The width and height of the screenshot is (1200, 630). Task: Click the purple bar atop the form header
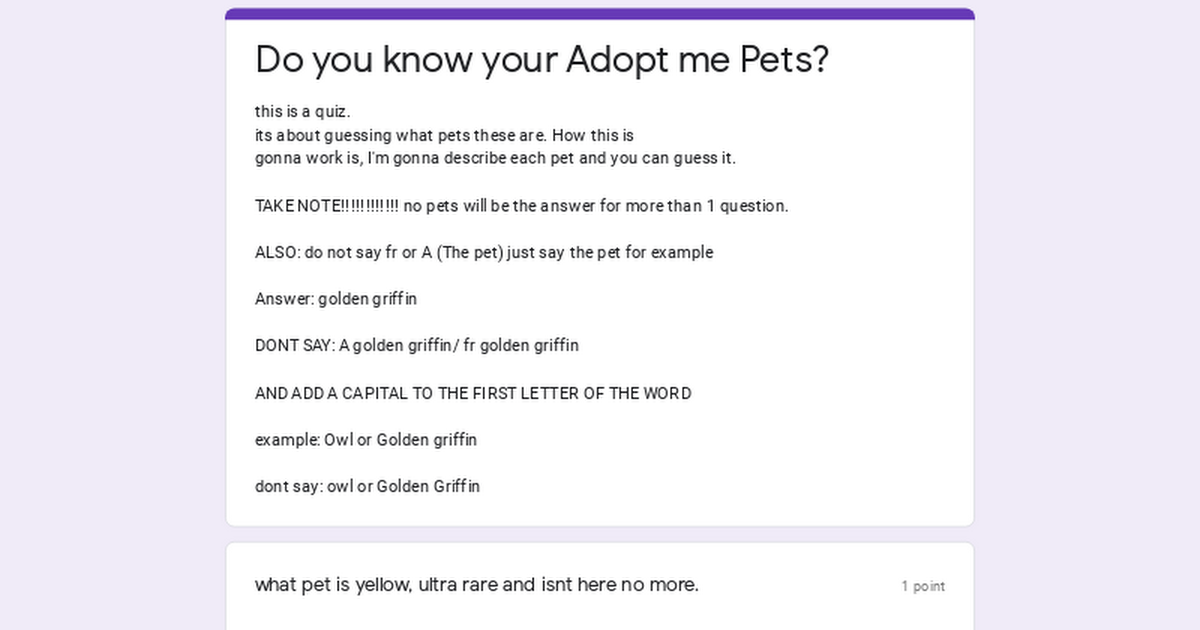coord(600,14)
